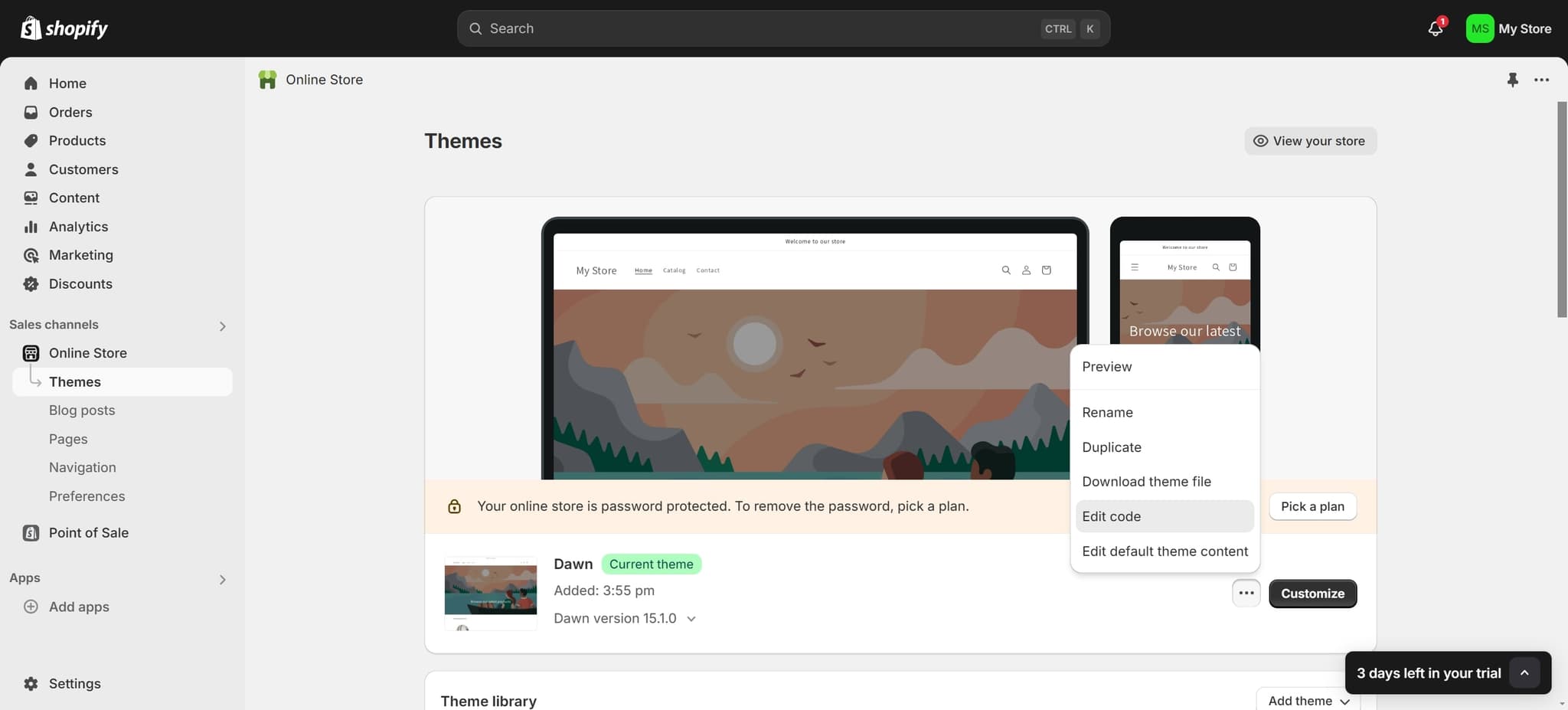The image size is (1568, 710).
Task: Open the Add theme dropdown
Action: click(x=1308, y=700)
